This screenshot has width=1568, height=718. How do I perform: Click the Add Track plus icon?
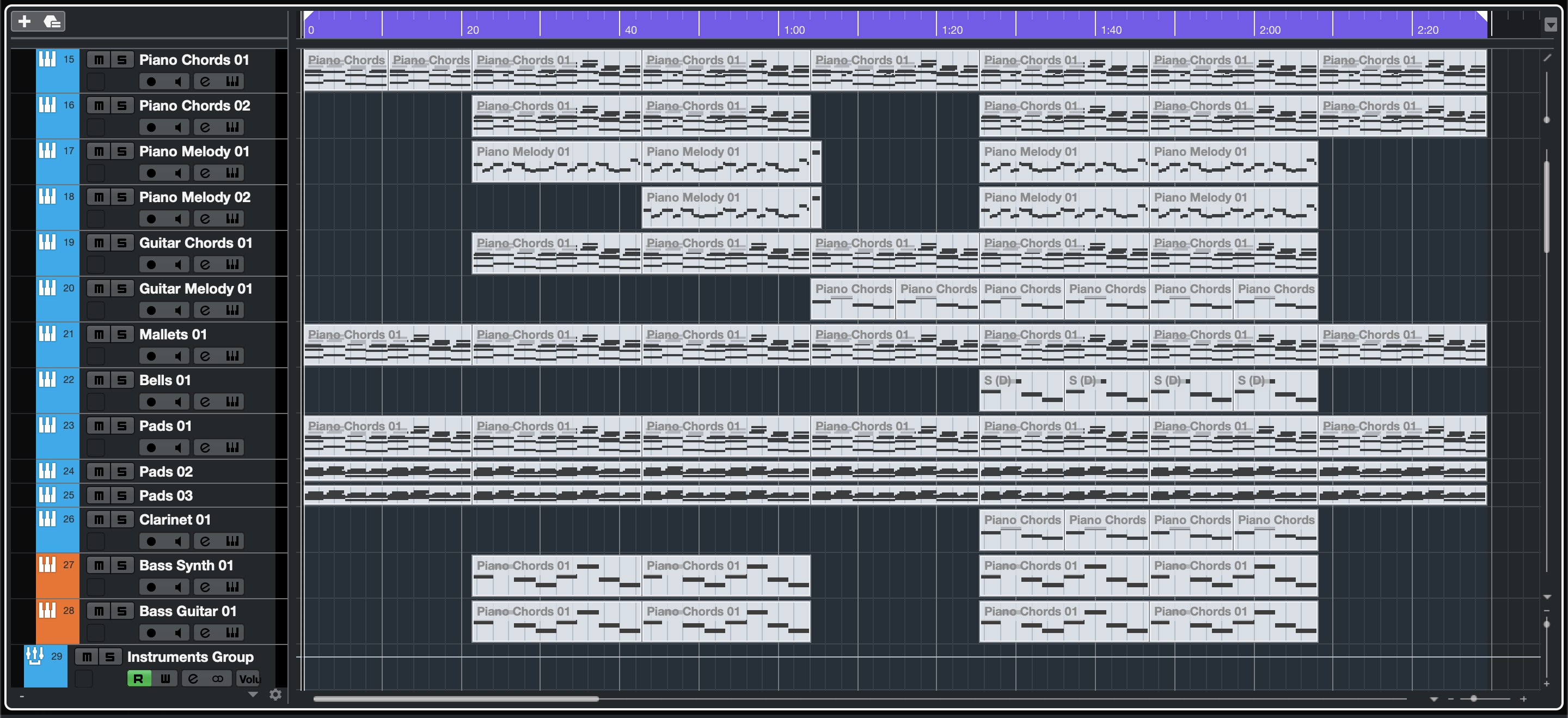[x=24, y=22]
